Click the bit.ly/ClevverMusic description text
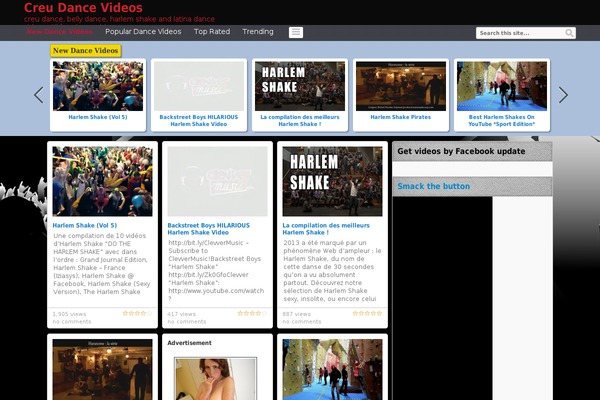This screenshot has width=600, height=400. (216, 271)
